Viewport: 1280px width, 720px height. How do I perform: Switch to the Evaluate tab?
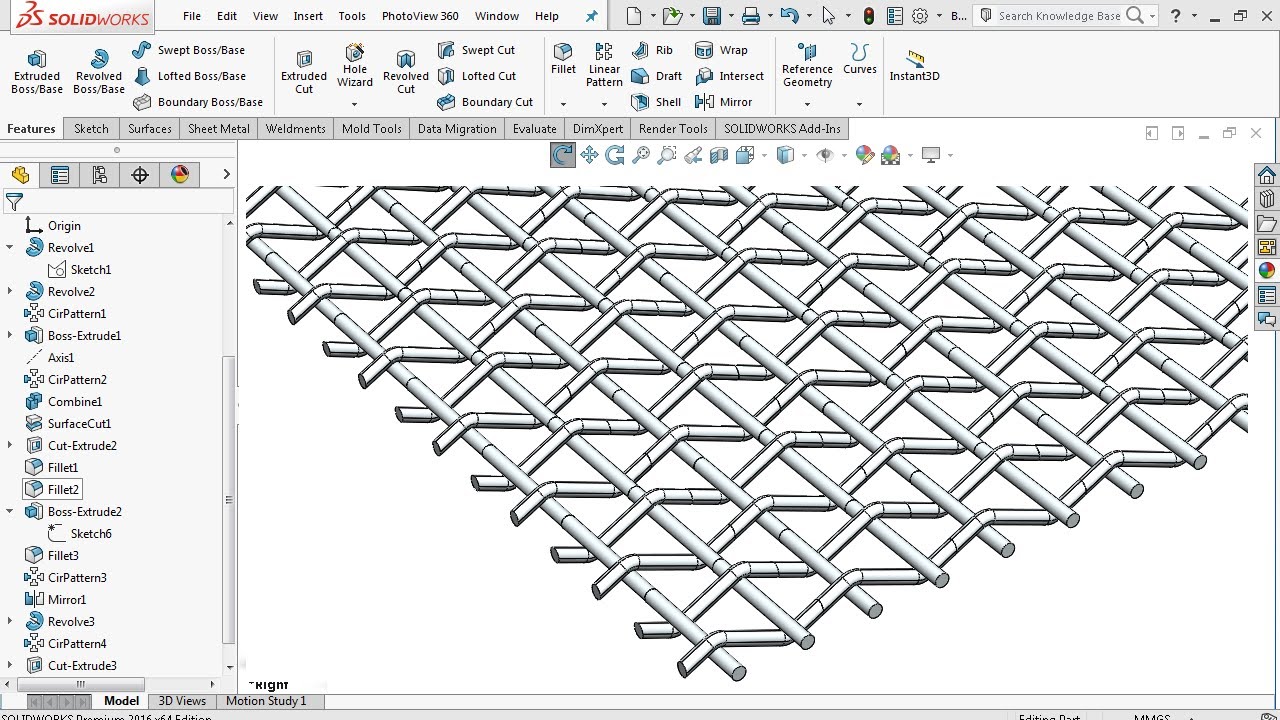pos(535,129)
